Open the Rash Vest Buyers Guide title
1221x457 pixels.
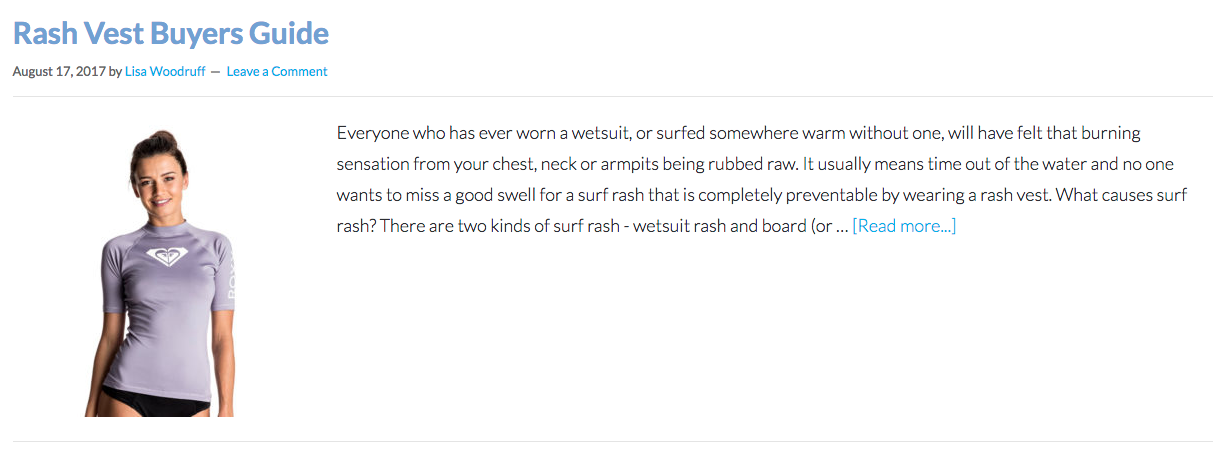(x=170, y=33)
